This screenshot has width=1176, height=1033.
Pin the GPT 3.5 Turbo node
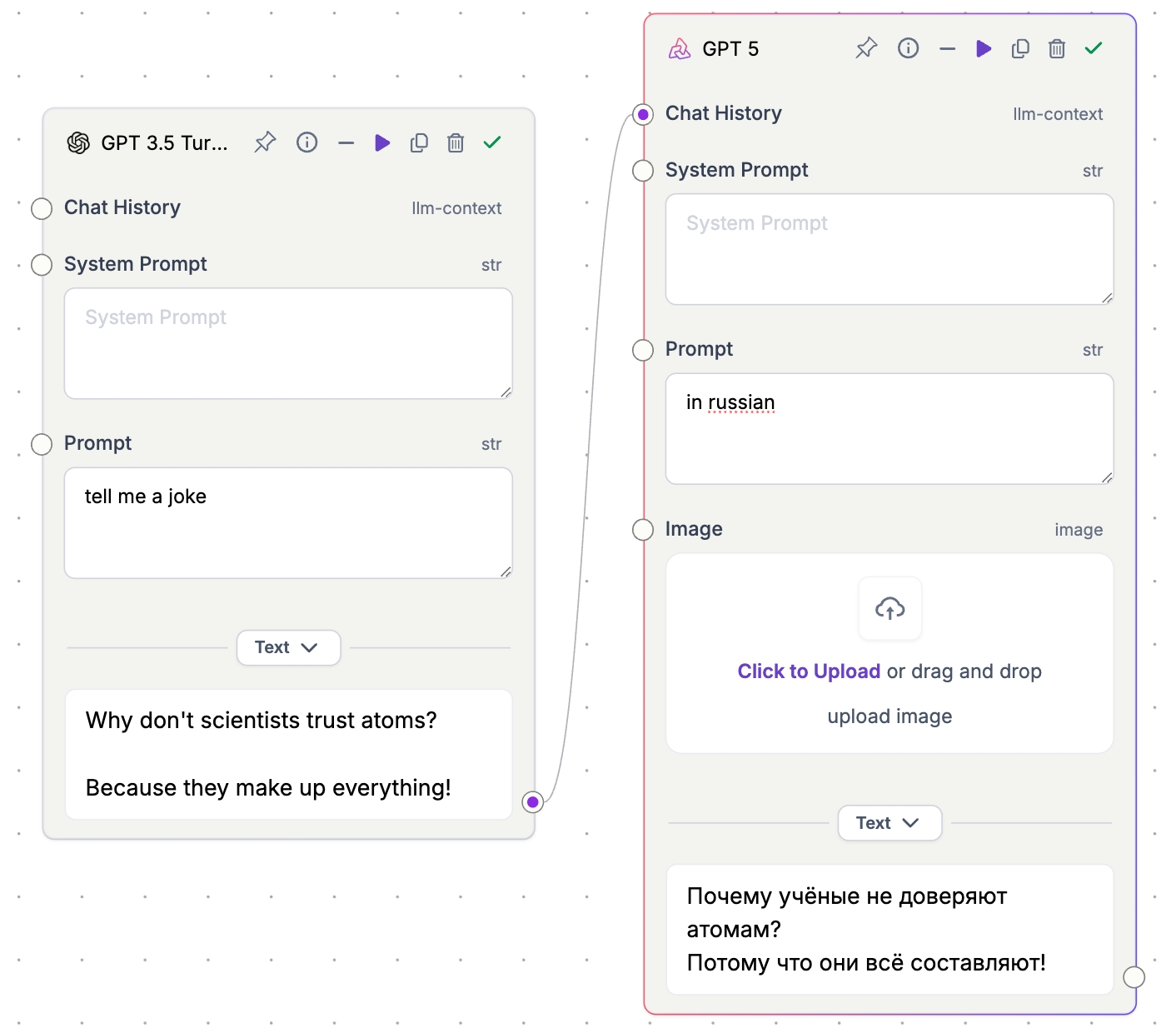265,142
